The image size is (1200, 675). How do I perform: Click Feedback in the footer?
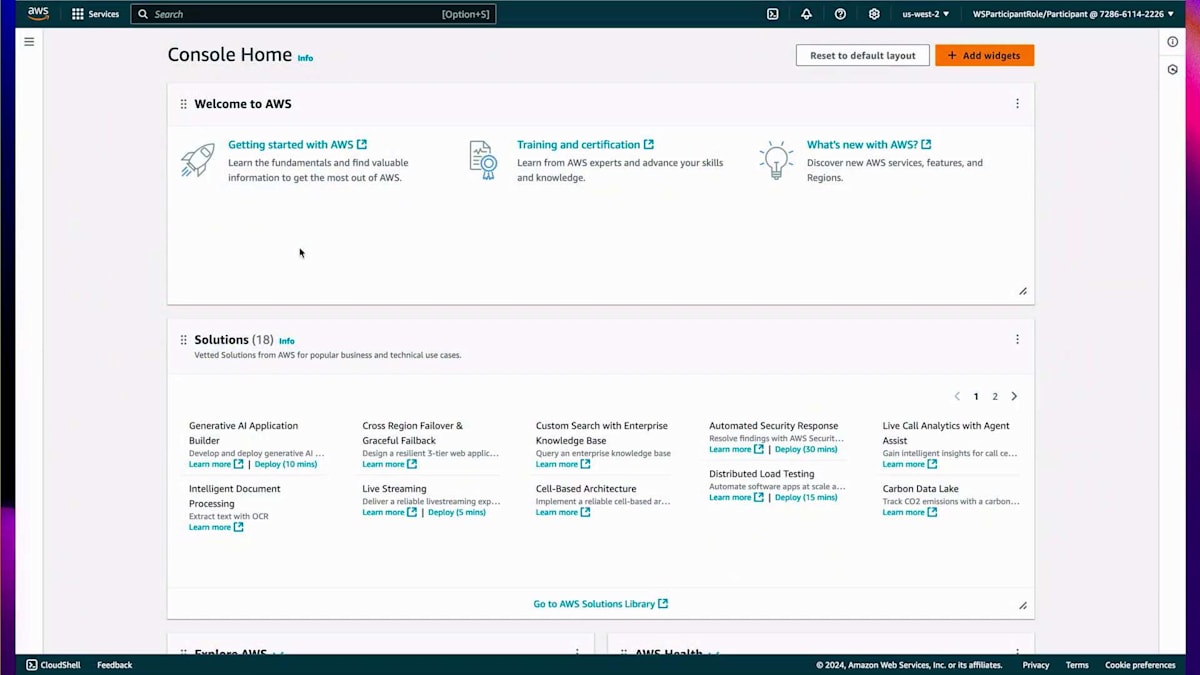tap(115, 665)
